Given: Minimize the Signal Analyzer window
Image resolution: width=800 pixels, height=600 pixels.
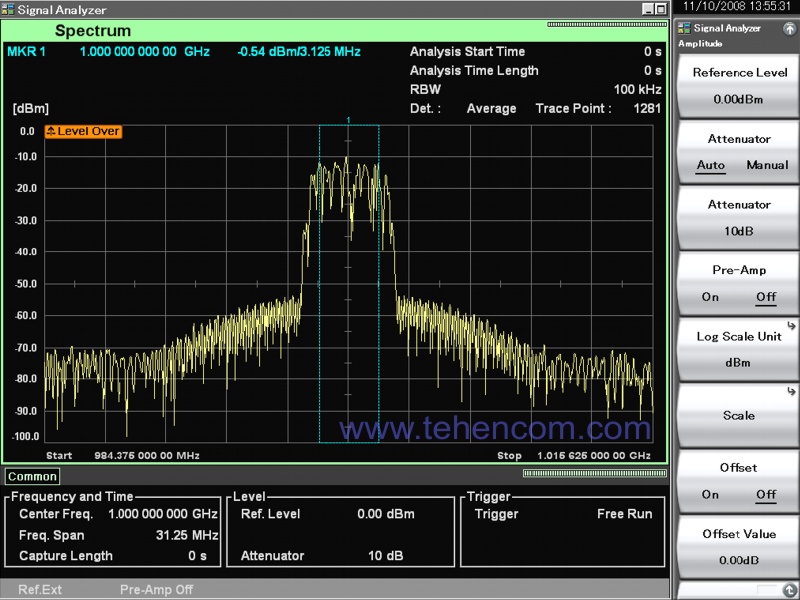Looking at the screenshot, I should tap(647, 9).
